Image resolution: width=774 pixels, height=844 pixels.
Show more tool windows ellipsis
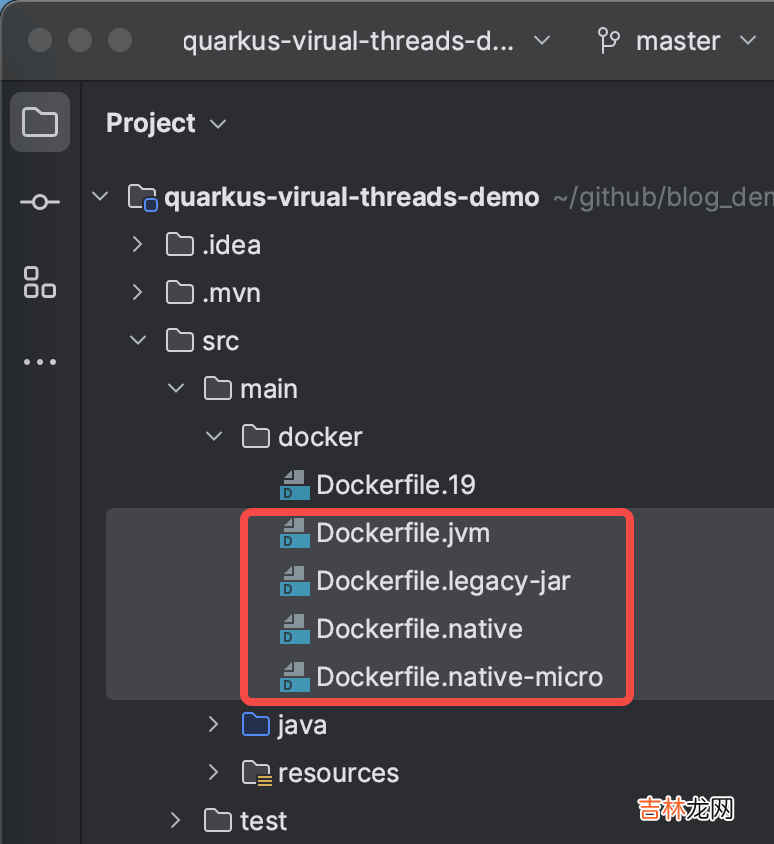40,362
